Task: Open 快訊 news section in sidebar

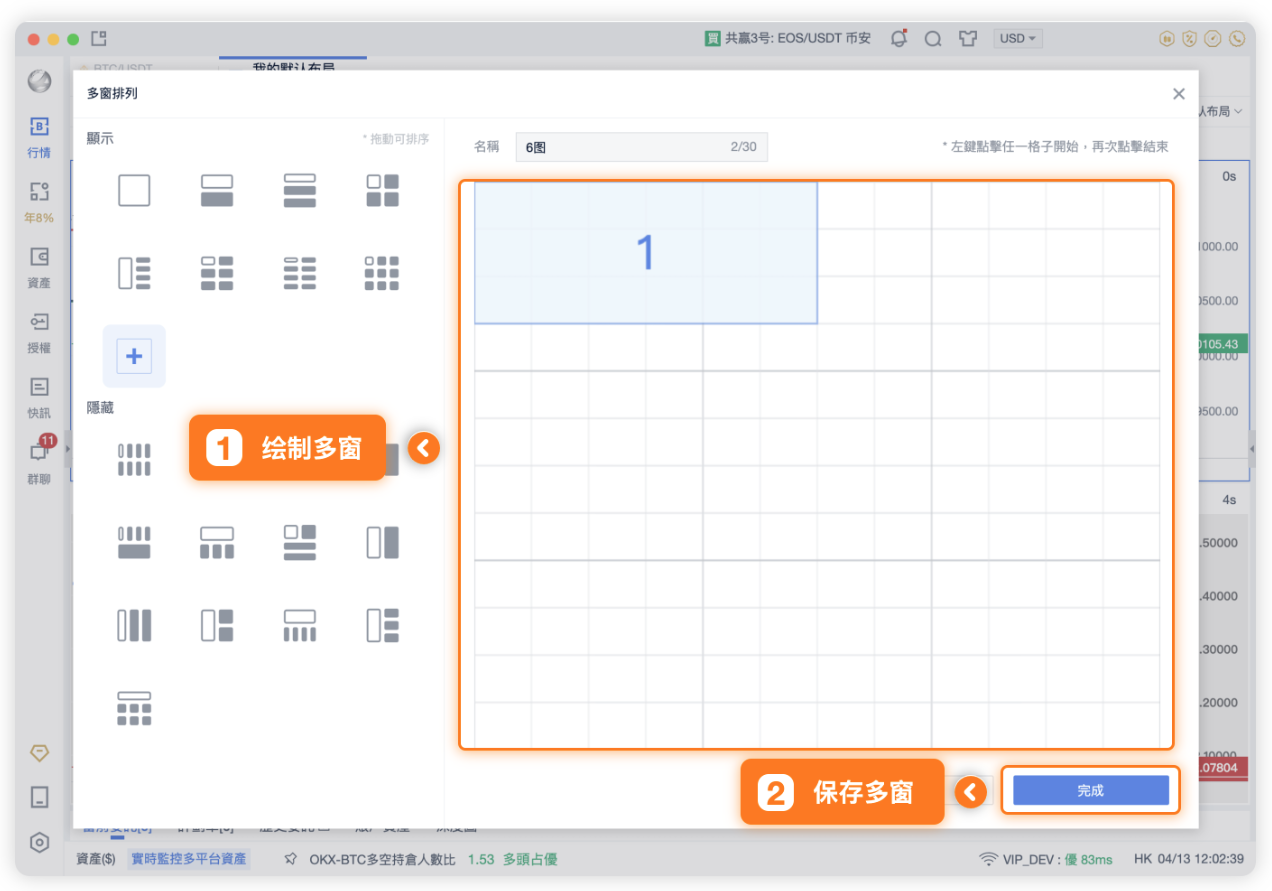Action: click(x=39, y=398)
